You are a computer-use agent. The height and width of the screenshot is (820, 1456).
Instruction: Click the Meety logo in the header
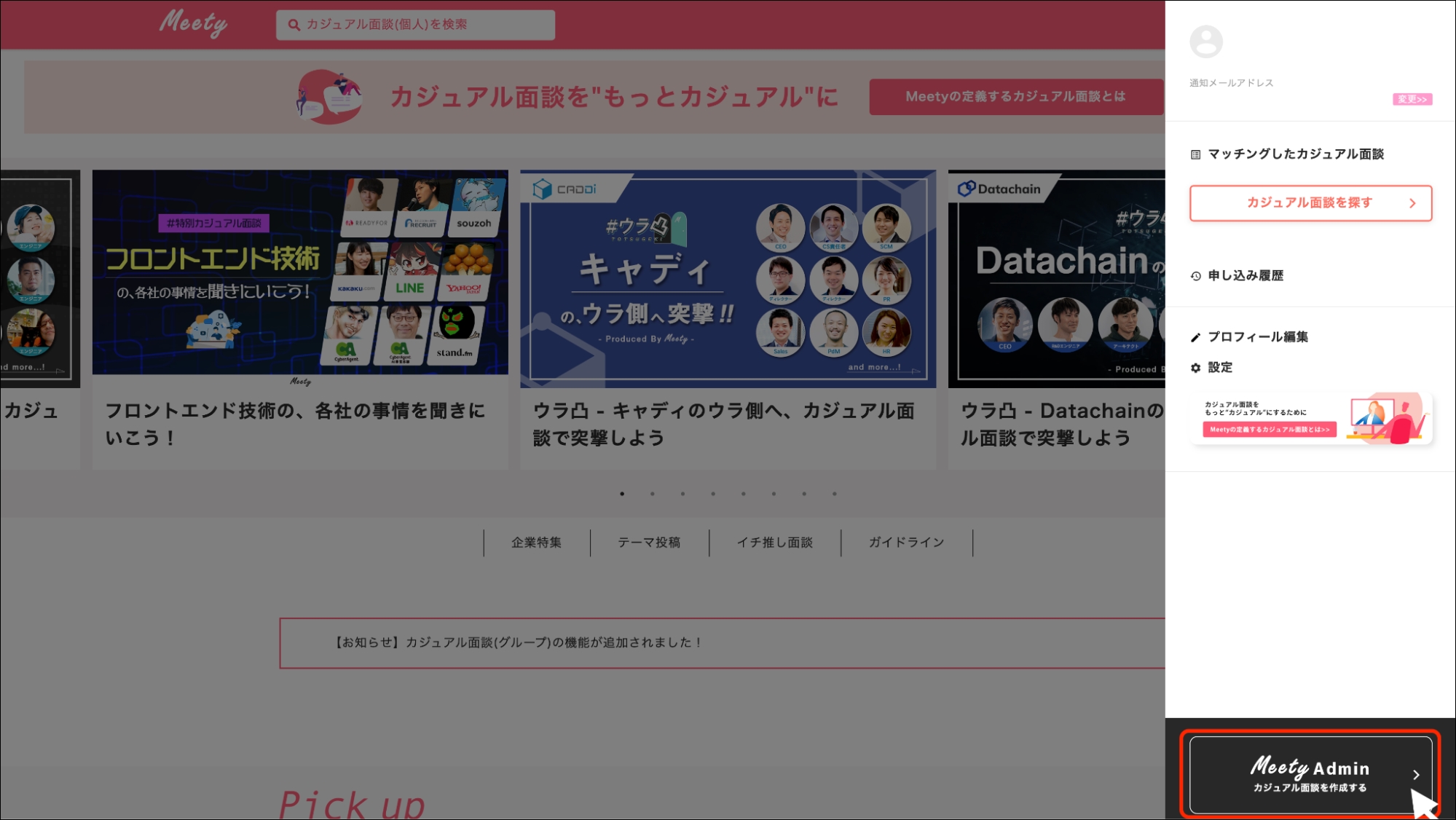click(192, 23)
